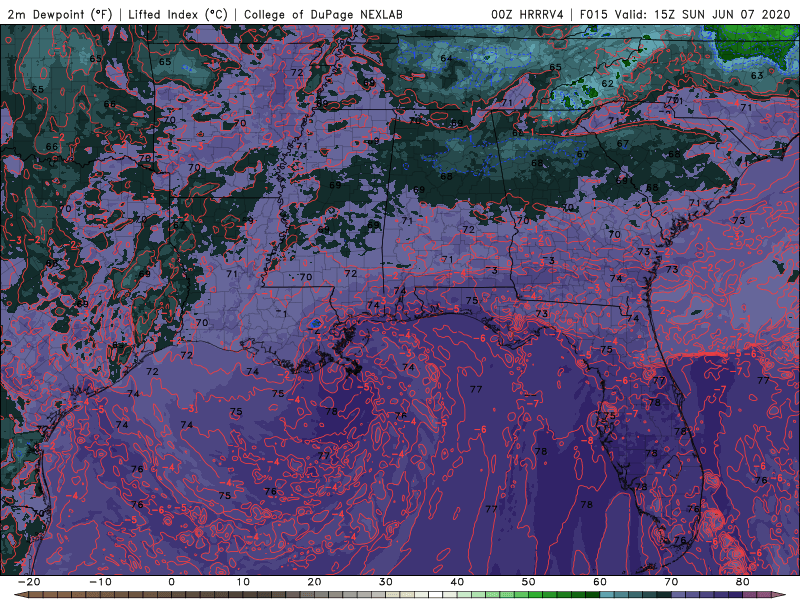Click the '-8' lifted index contour label
This screenshot has width=800, height=600.
[588, 440]
